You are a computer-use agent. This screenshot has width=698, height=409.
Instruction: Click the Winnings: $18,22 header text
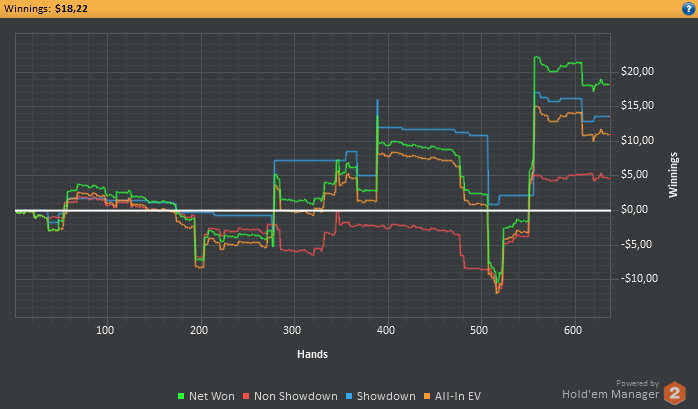click(x=46, y=8)
